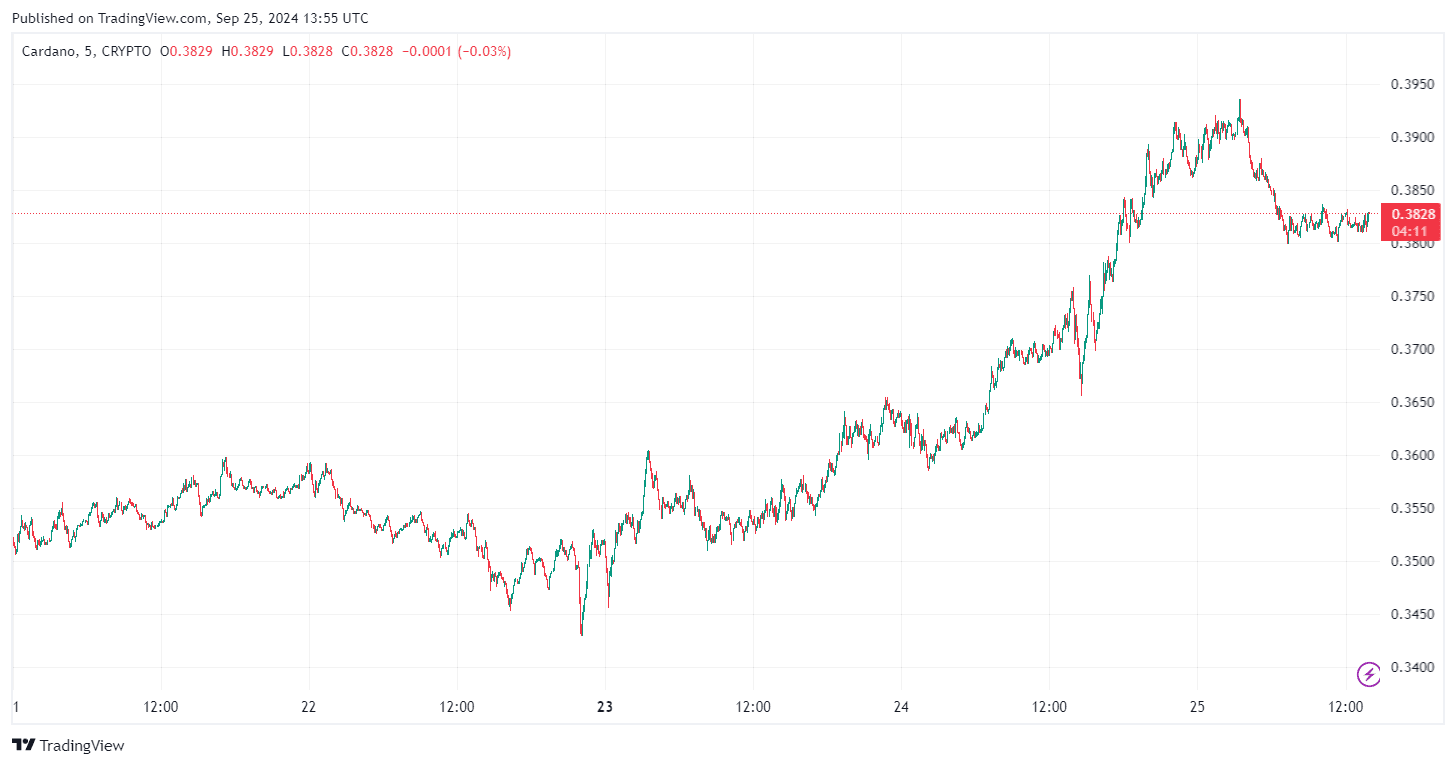The width and height of the screenshot is (1456, 766).
Task: Click the TradingView logo at the bottom left
Action: pyautogui.click(x=68, y=745)
